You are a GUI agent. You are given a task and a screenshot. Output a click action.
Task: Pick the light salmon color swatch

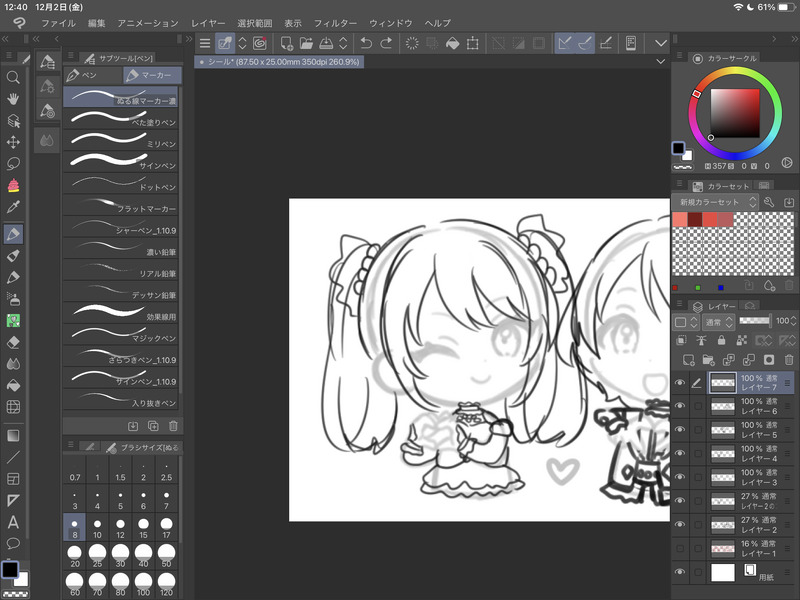point(680,219)
